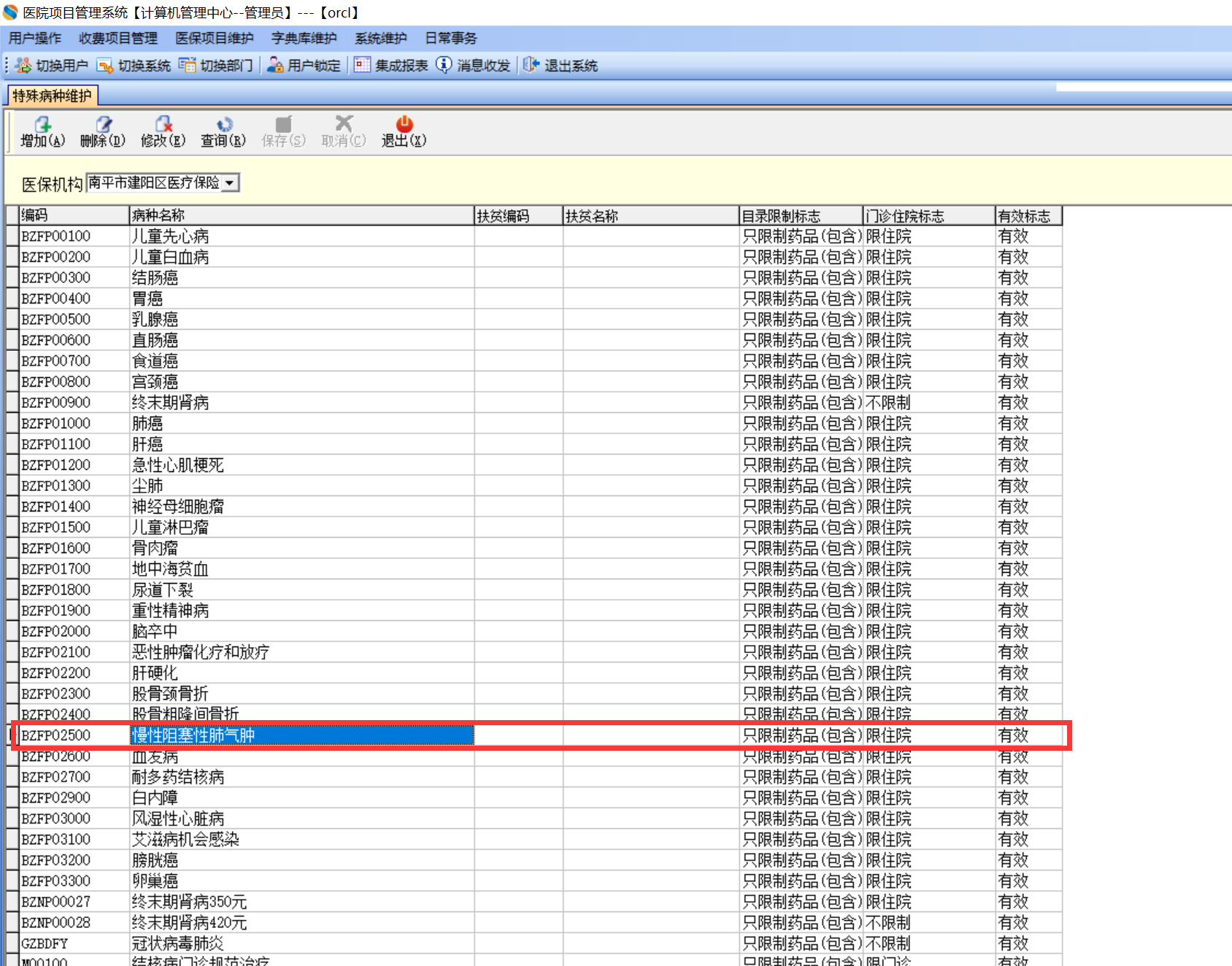Open the 系统维护 menu
Screen dimensions: 1232x966
(381, 39)
